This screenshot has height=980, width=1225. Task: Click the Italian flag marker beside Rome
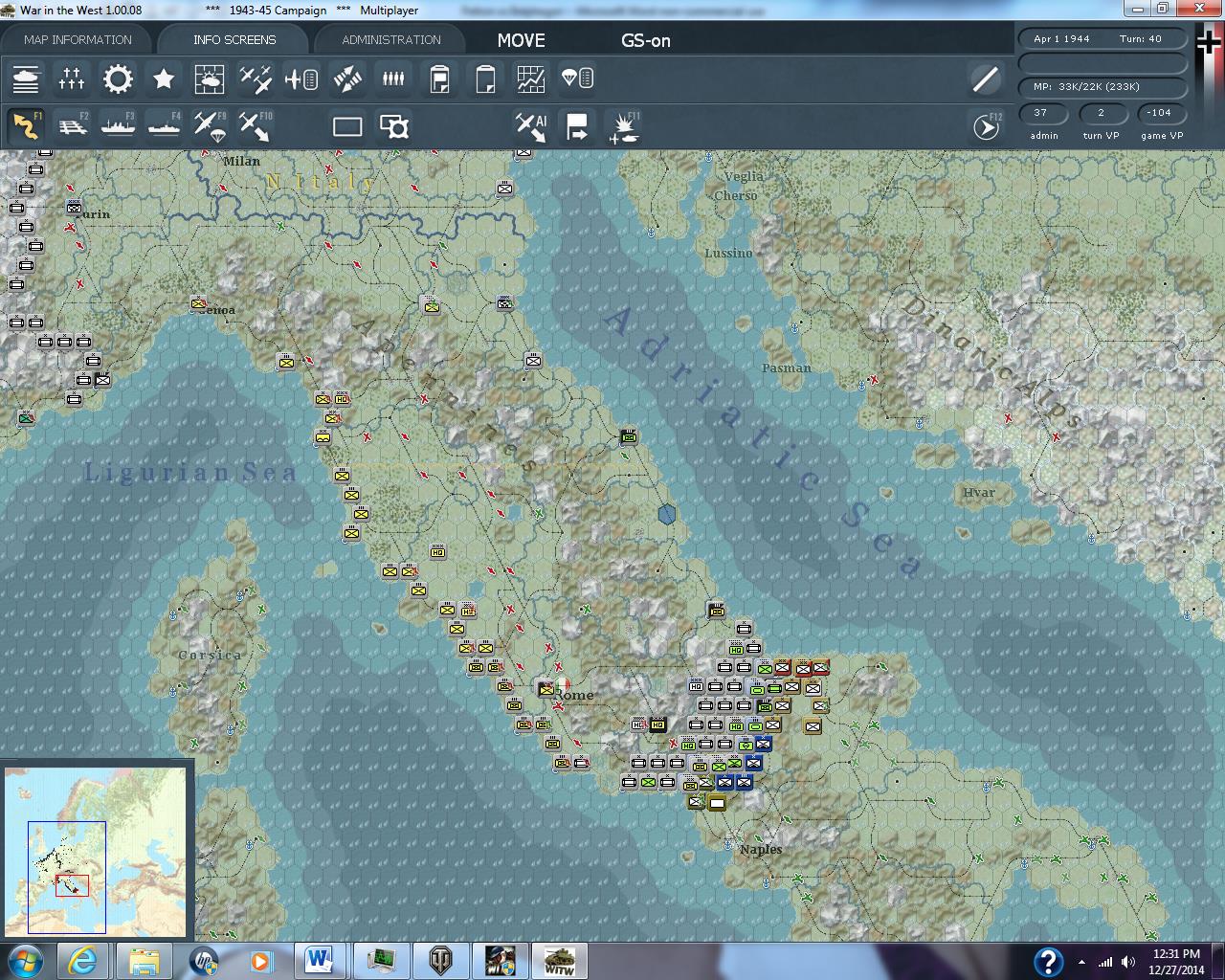pyautogui.click(x=564, y=683)
